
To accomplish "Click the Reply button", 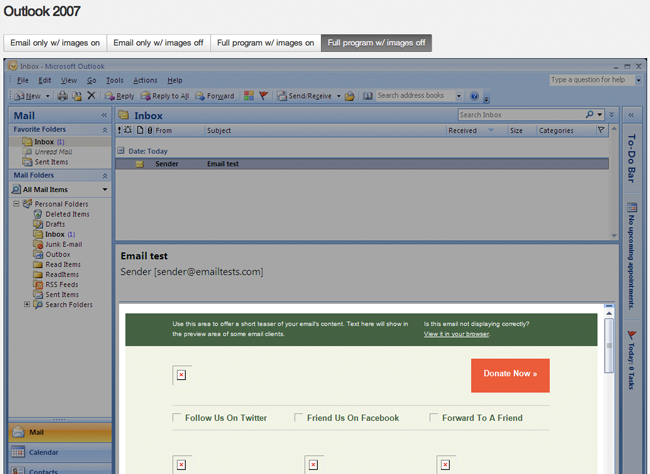I will pos(119,96).
